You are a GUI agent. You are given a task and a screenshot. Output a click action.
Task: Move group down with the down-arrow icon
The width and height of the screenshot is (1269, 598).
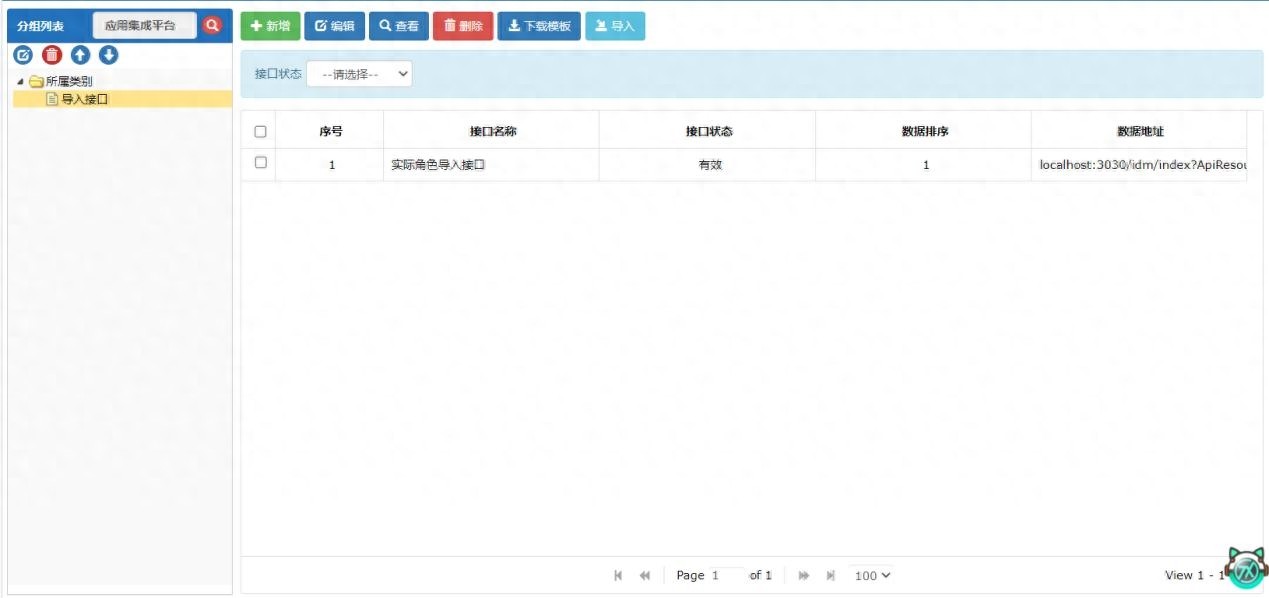click(108, 55)
